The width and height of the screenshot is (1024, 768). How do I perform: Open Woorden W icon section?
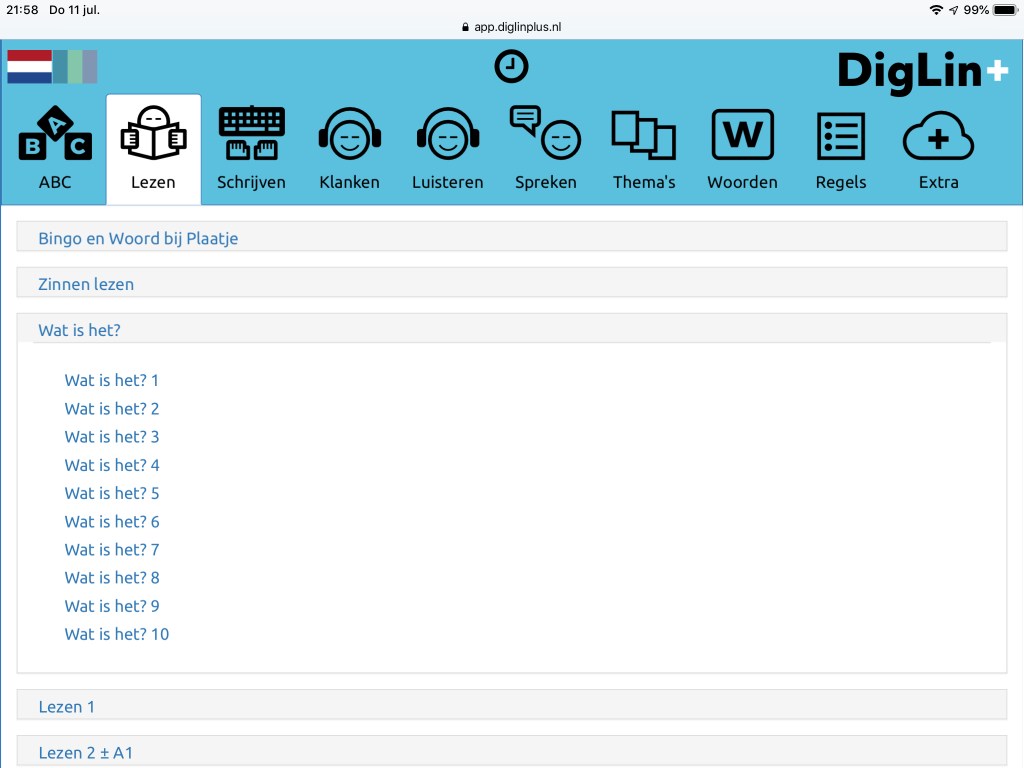pos(742,148)
